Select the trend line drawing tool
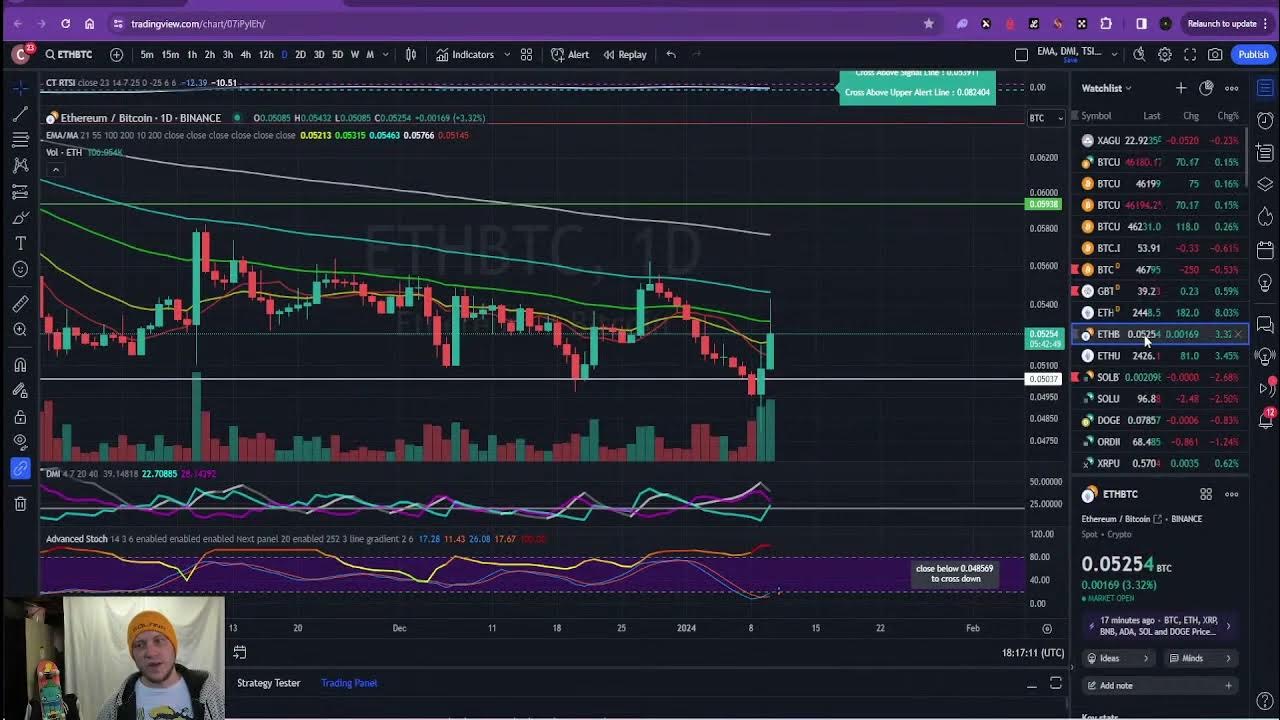 tap(20, 114)
